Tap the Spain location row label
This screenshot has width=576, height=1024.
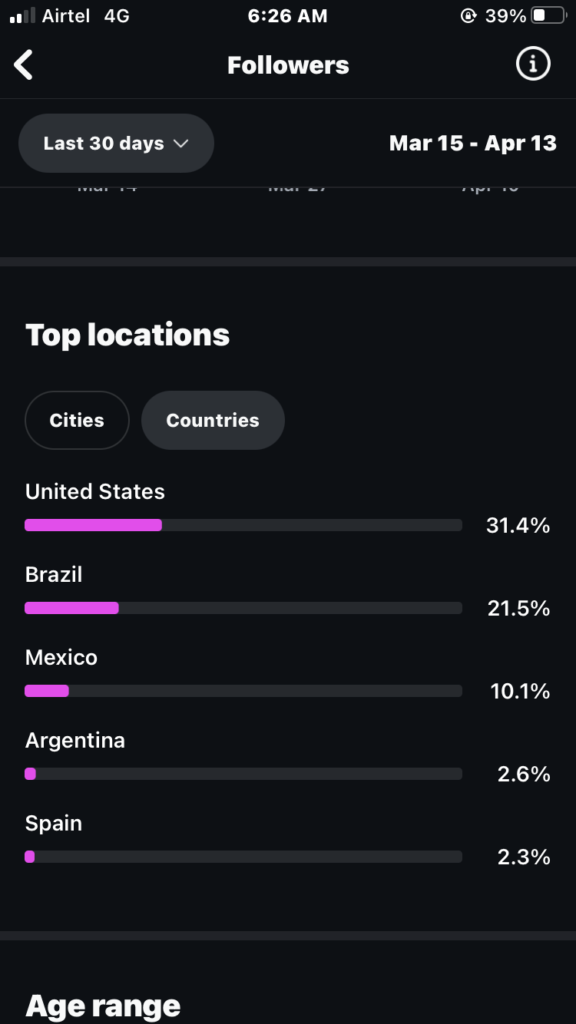tap(54, 824)
